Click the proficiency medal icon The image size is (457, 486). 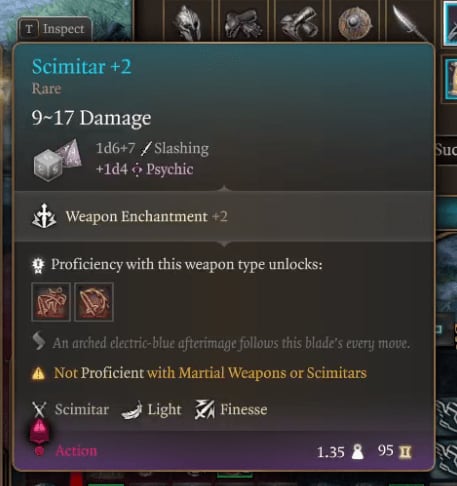[x=38, y=265]
